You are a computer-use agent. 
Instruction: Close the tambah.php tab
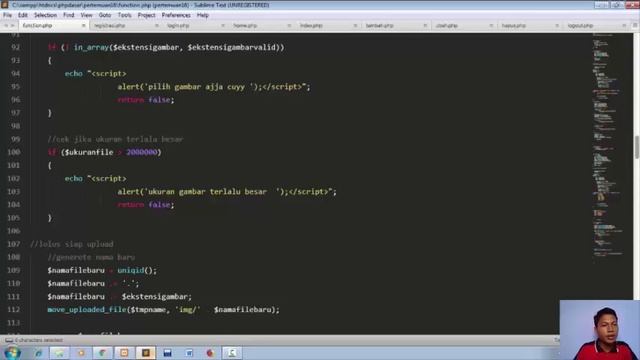click(x=425, y=26)
